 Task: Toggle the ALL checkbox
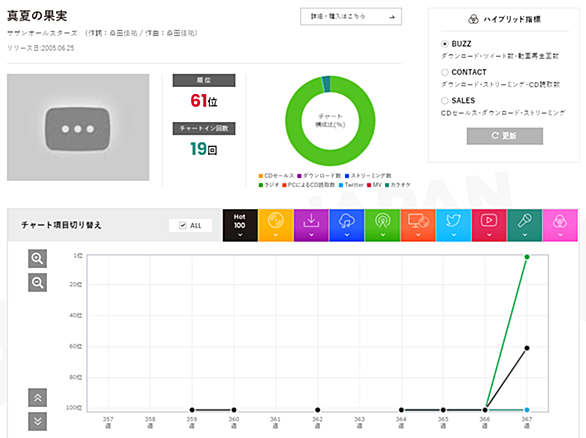(183, 225)
